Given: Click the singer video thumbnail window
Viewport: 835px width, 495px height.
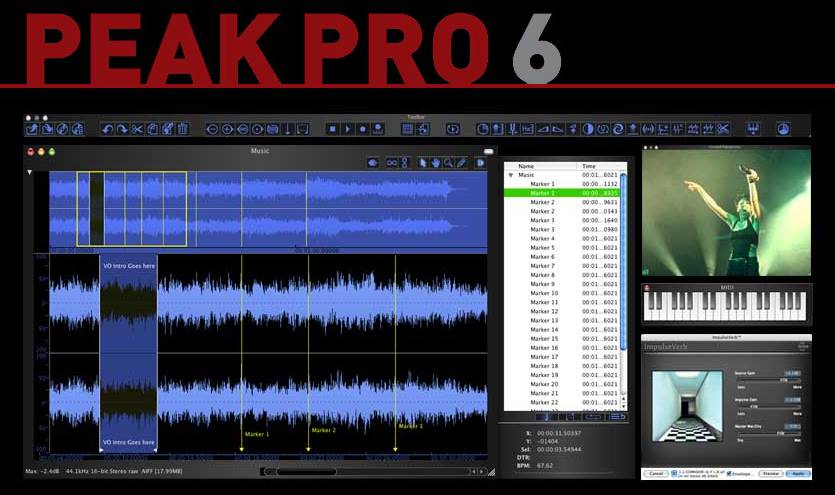Looking at the screenshot, I should pos(726,212).
